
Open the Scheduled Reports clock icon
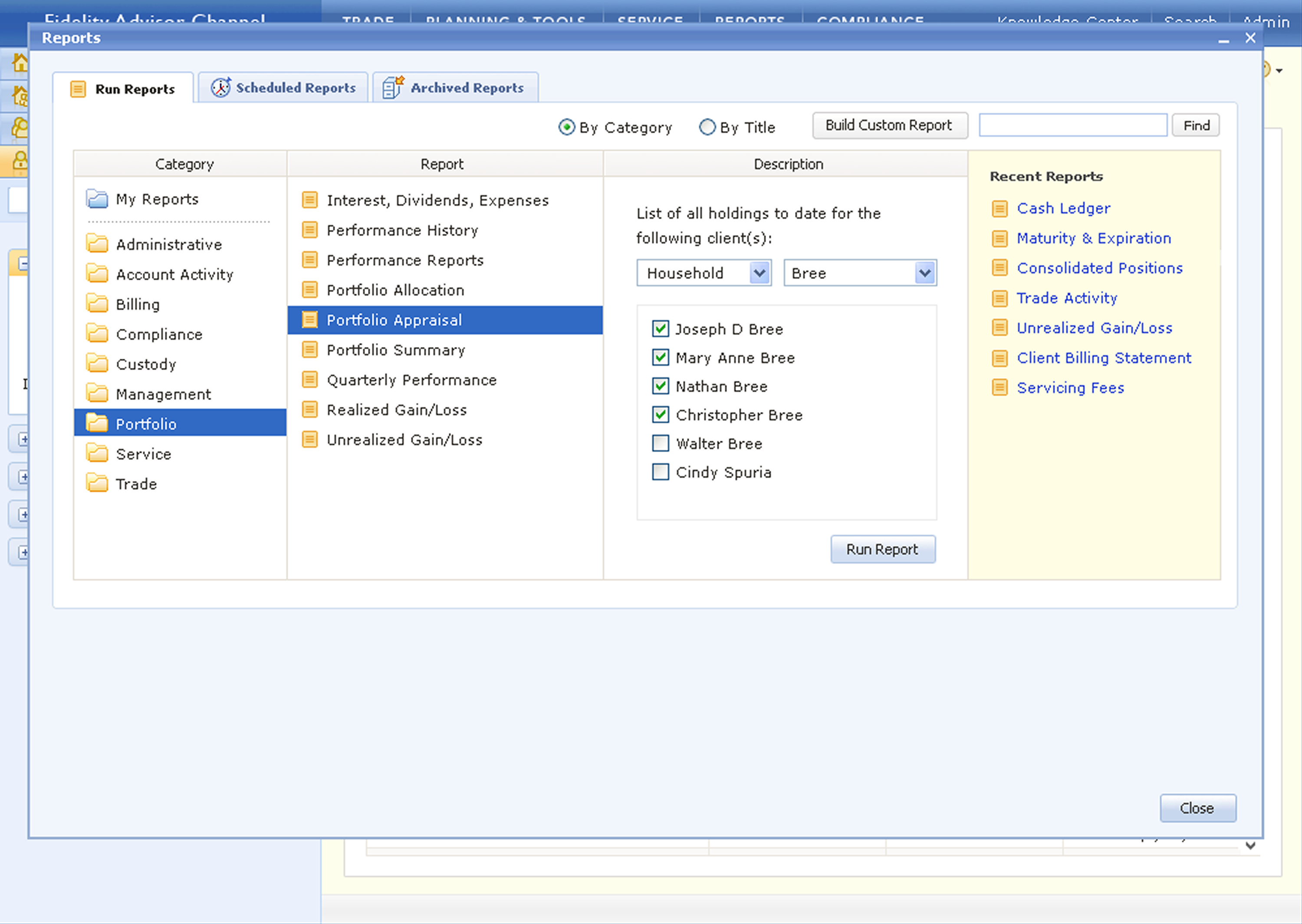(220, 88)
